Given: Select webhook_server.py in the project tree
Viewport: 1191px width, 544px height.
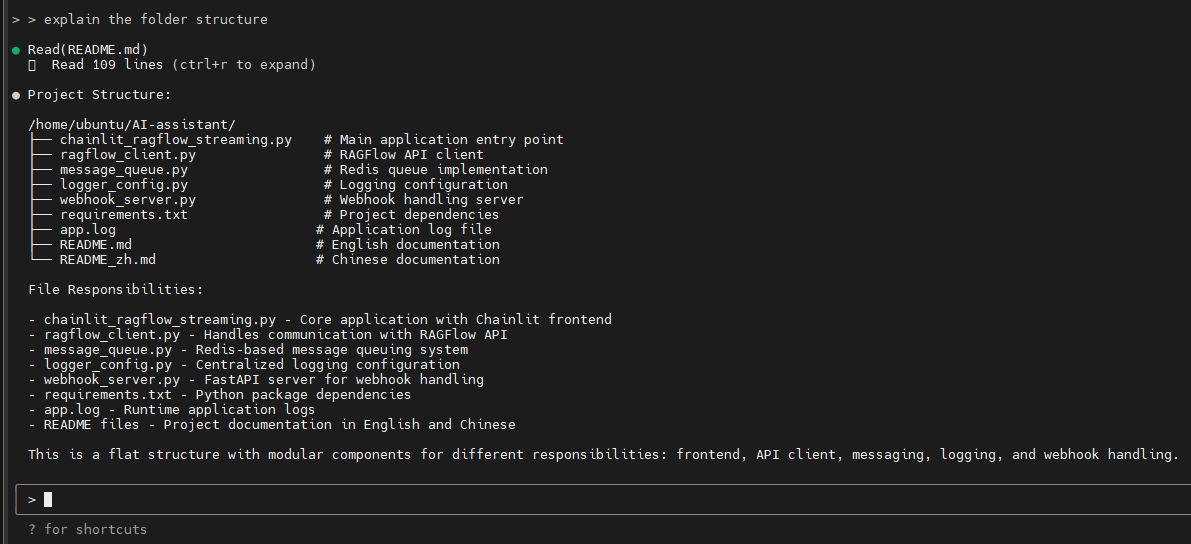Looking at the screenshot, I should click(x=127, y=200).
